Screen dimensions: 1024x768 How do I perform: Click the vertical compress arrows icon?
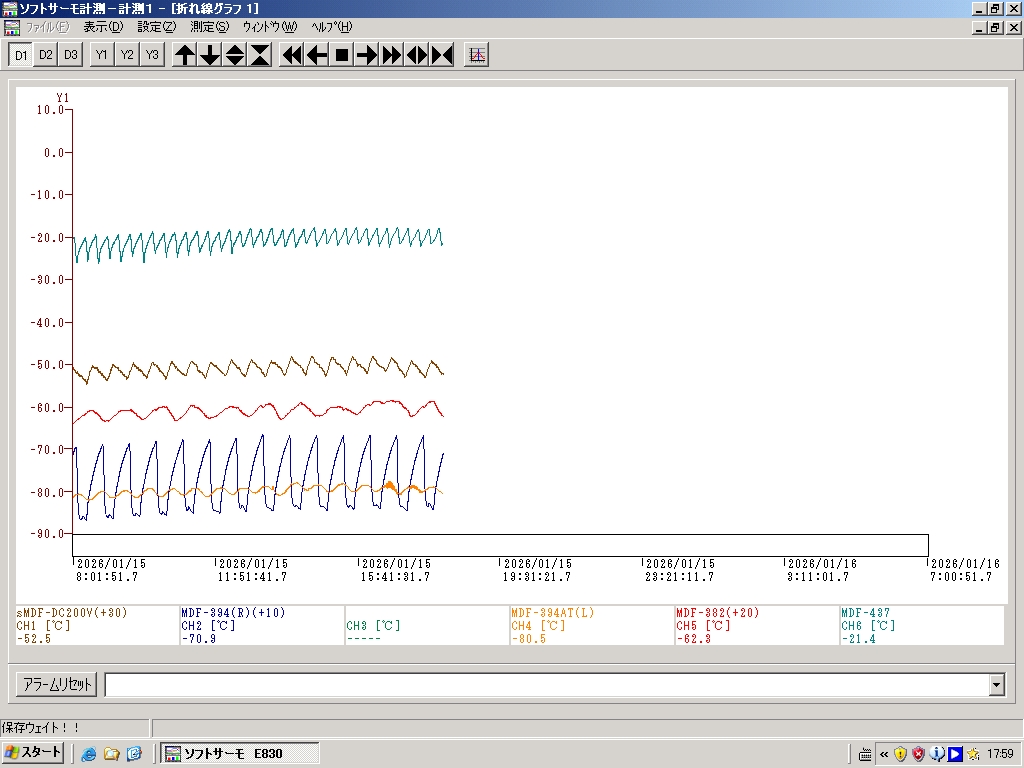(260, 55)
